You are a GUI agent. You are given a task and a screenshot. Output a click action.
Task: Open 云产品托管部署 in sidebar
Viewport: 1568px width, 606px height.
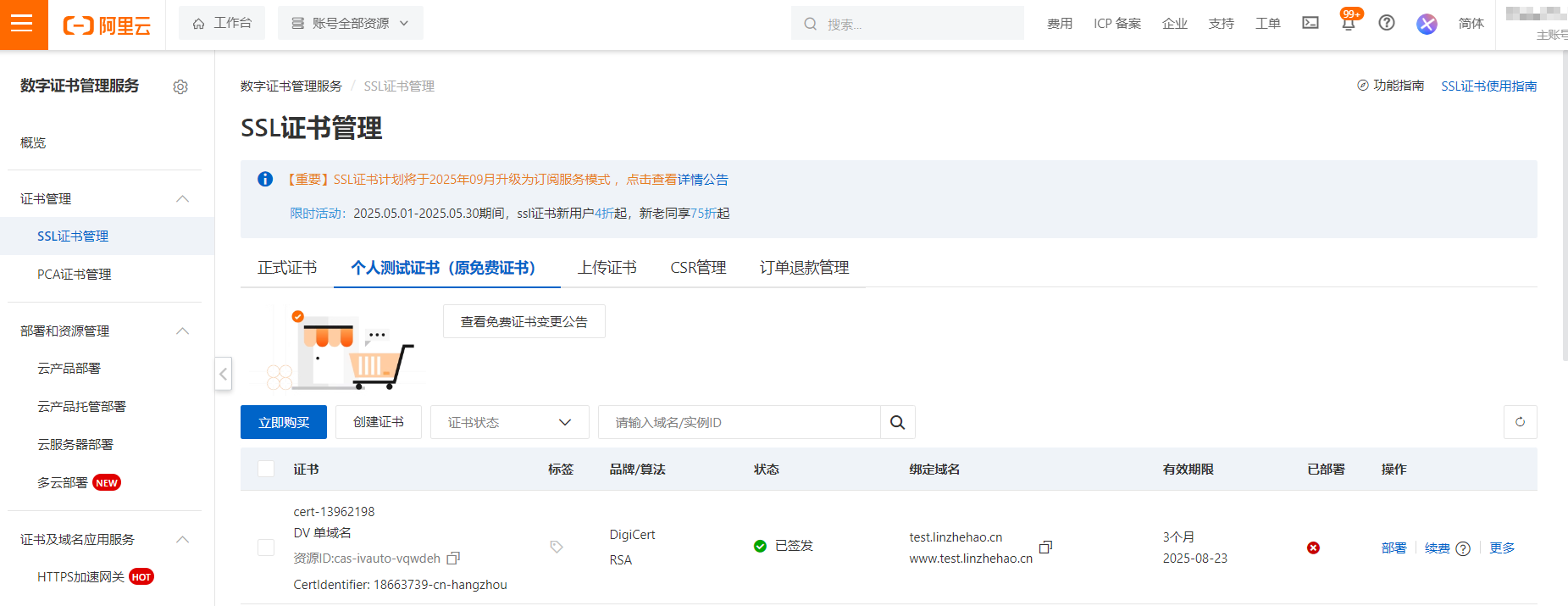click(81, 407)
